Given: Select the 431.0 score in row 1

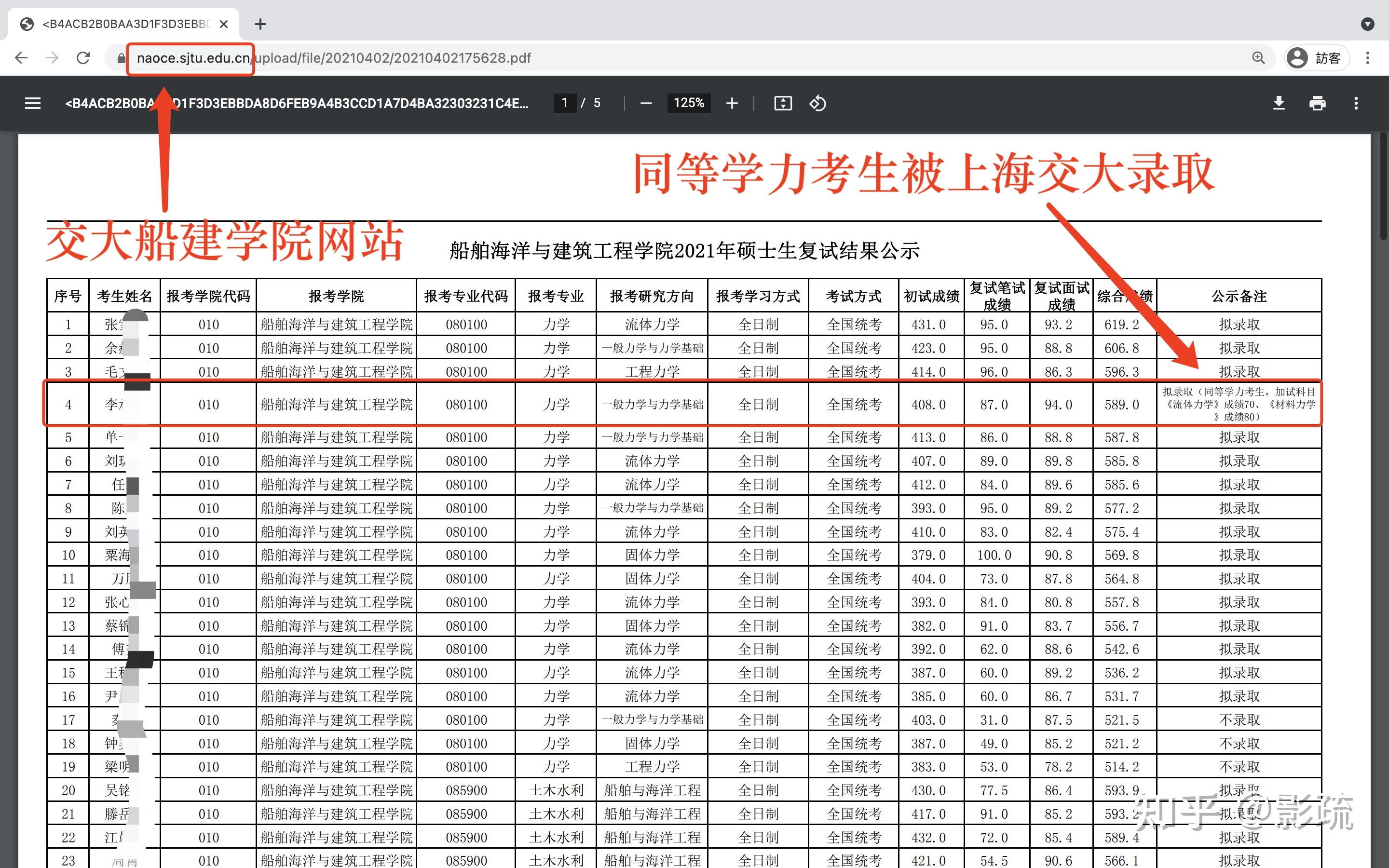Looking at the screenshot, I should [929, 325].
